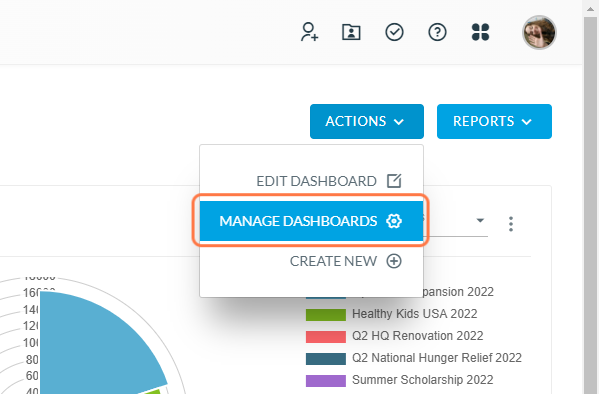The width and height of the screenshot is (599, 394).
Task: Click the green Healthy Kids color swatch
Action: pos(326,315)
